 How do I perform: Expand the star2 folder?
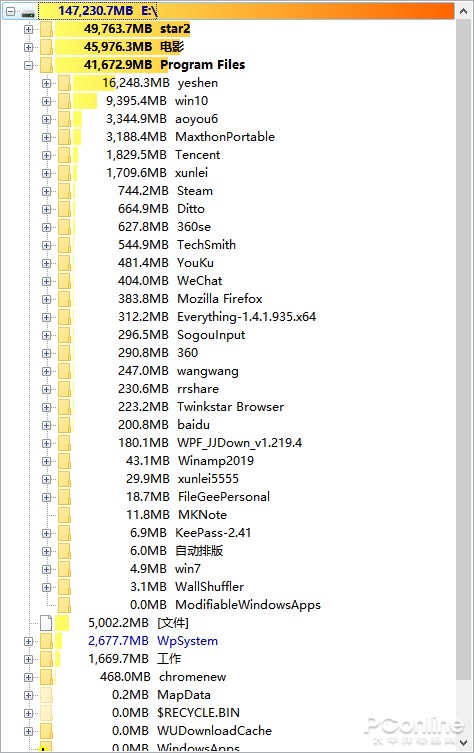pos(28,29)
